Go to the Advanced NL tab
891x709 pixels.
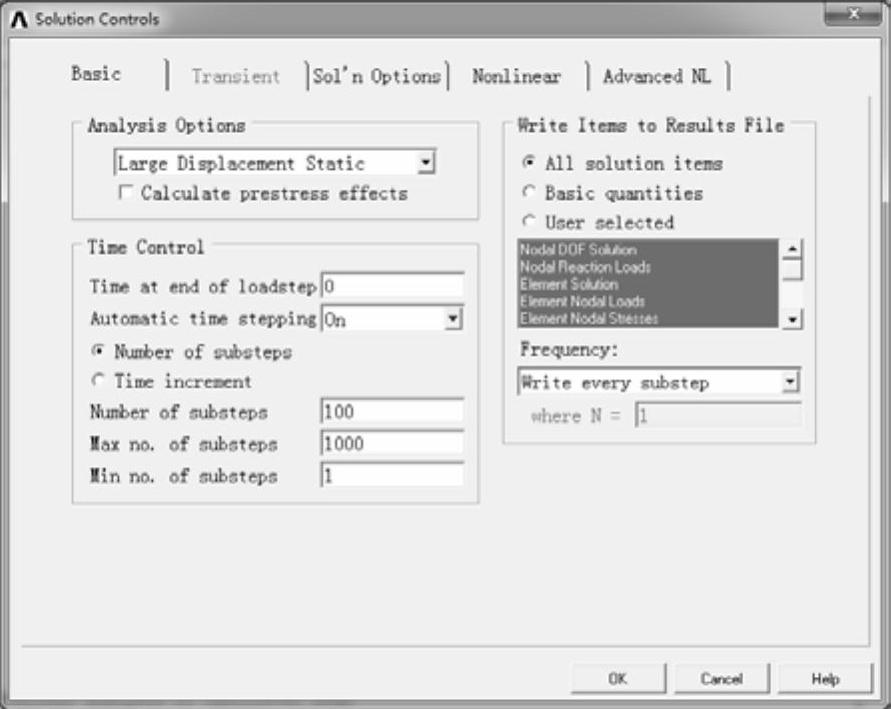tap(657, 76)
